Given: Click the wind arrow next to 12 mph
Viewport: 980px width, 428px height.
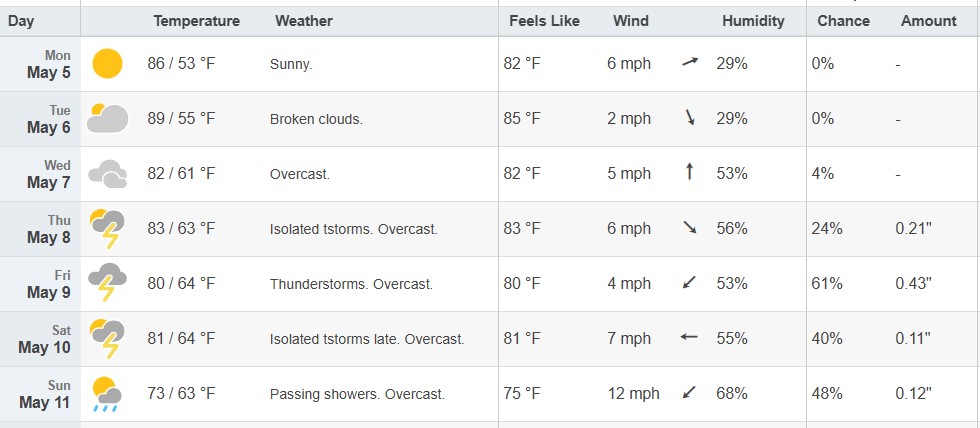Looking at the screenshot, I should (x=689, y=392).
